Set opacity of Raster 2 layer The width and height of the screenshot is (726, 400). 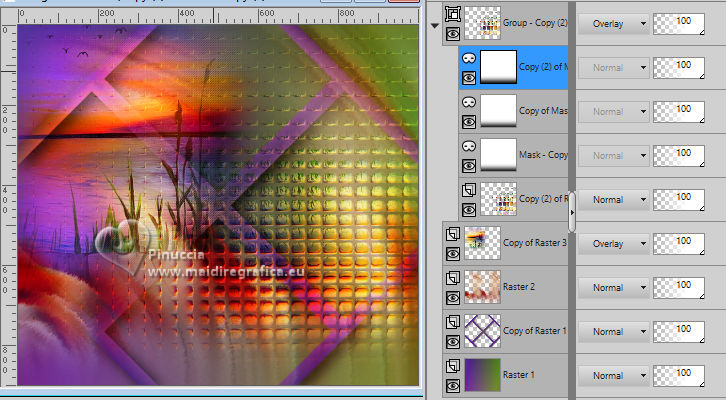tap(679, 288)
